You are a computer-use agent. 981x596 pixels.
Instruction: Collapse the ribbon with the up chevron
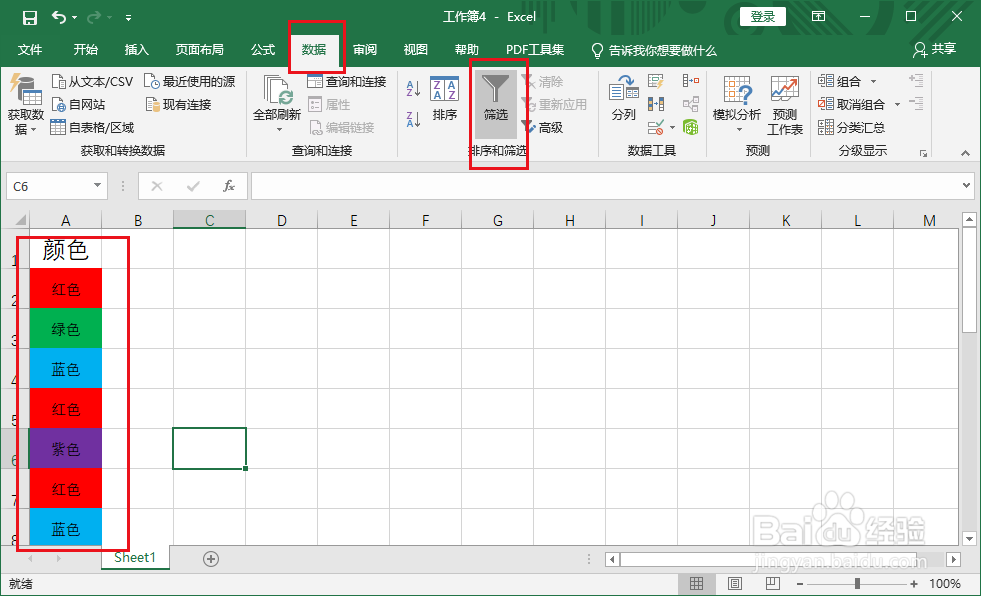coord(965,153)
